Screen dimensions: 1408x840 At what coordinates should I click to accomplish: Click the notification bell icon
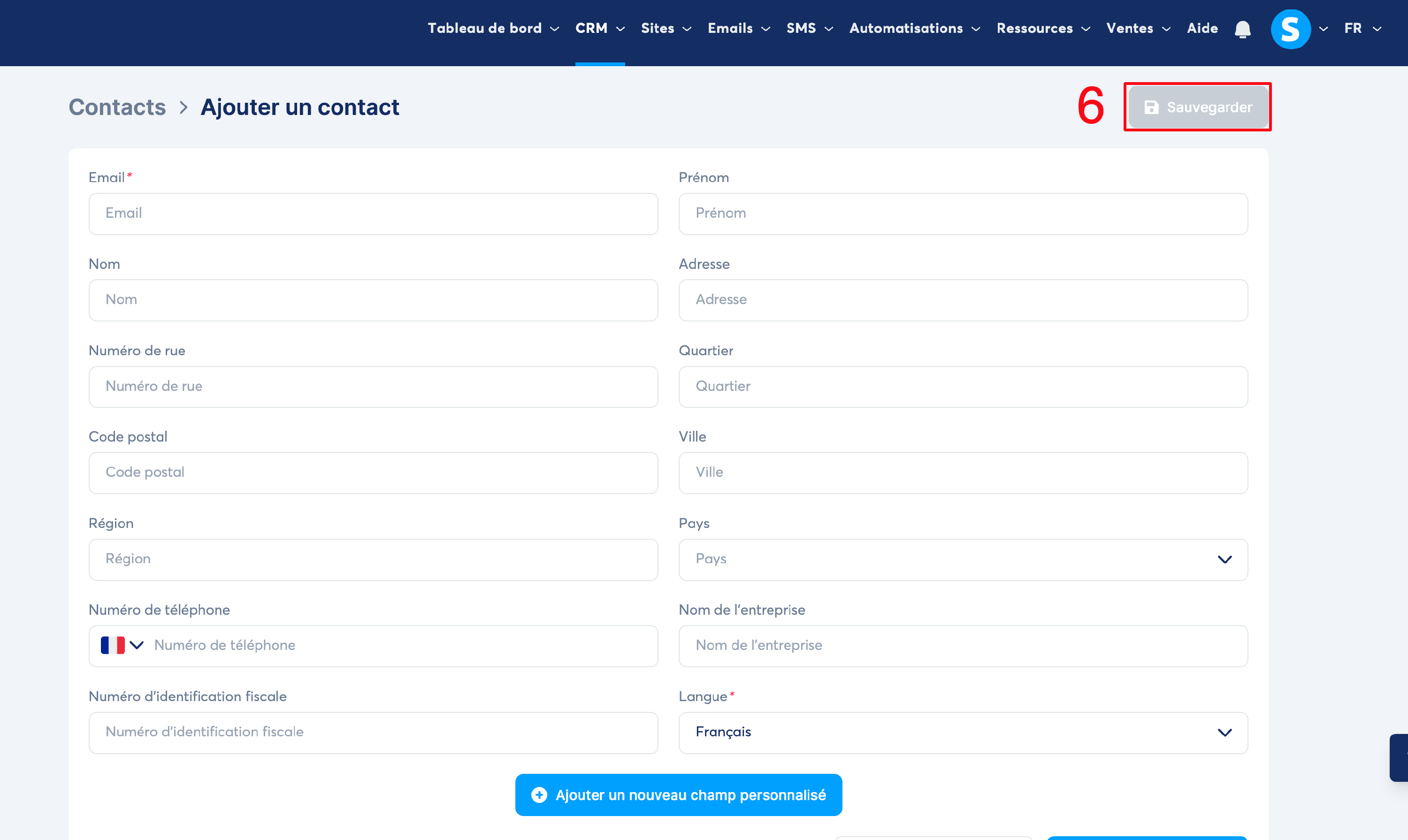pos(1242,29)
